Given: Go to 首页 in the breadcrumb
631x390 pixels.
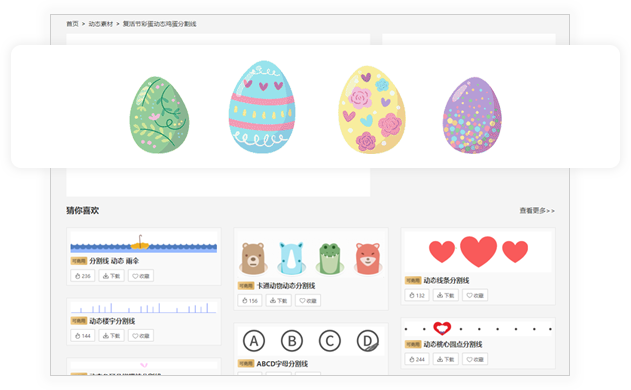Looking at the screenshot, I should 72,24.
